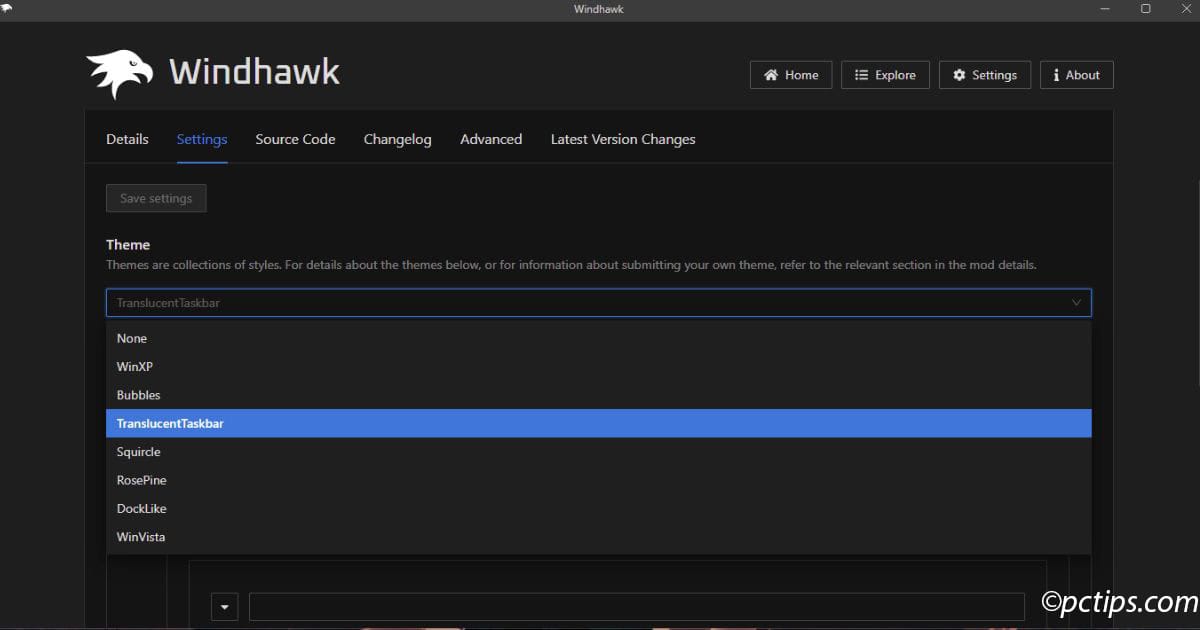Viewport: 1200px width, 630px height.
Task: Choose the WinVista theme
Action: 598,537
